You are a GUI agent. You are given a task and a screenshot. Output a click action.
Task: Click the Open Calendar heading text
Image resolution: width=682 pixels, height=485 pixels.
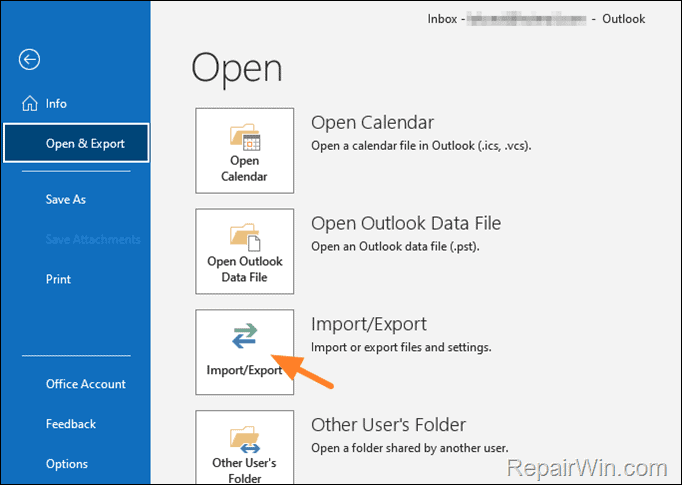[x=372, y=123]
